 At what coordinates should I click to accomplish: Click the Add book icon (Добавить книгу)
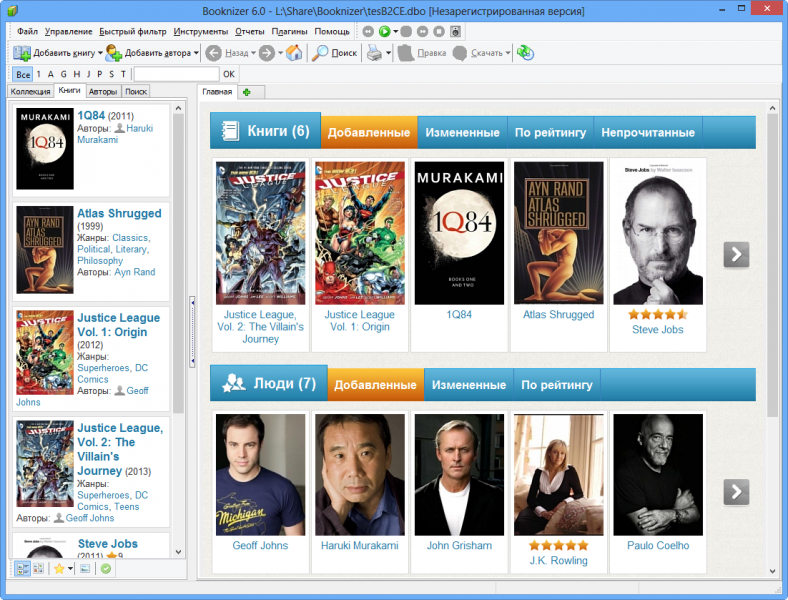coord(22,53)
